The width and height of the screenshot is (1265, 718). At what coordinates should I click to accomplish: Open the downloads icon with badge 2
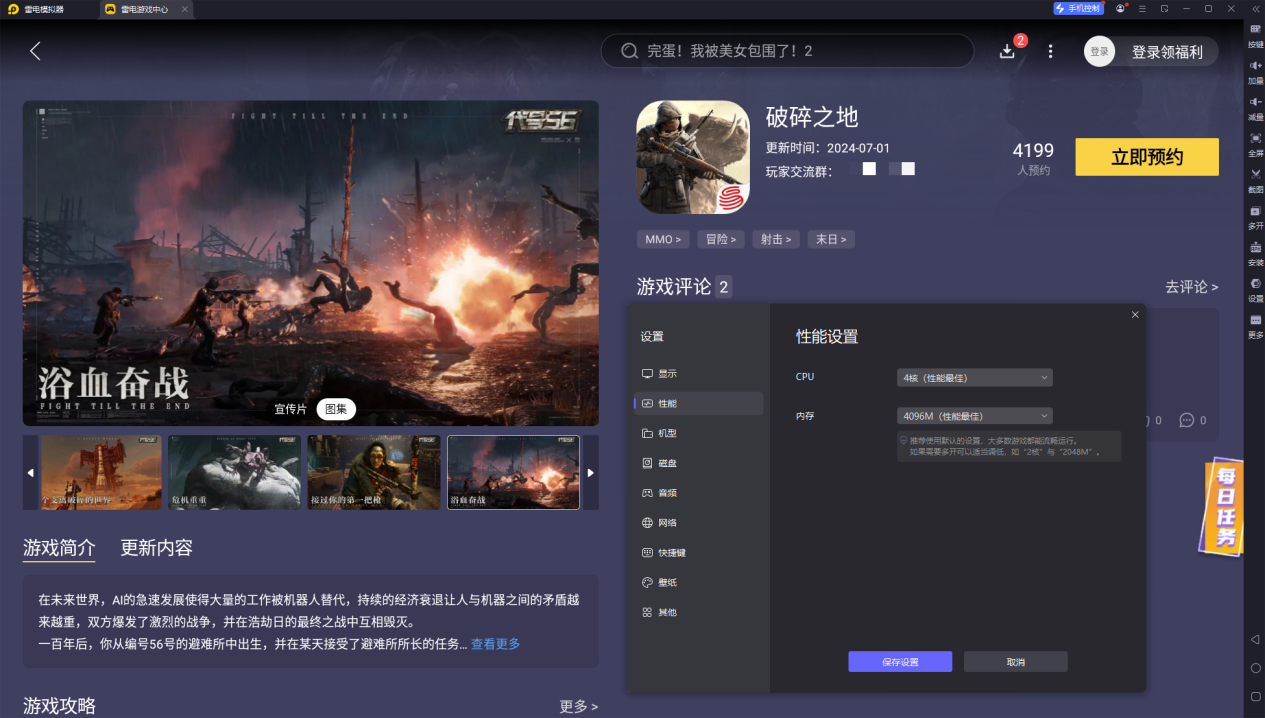tap(1008, 51)
